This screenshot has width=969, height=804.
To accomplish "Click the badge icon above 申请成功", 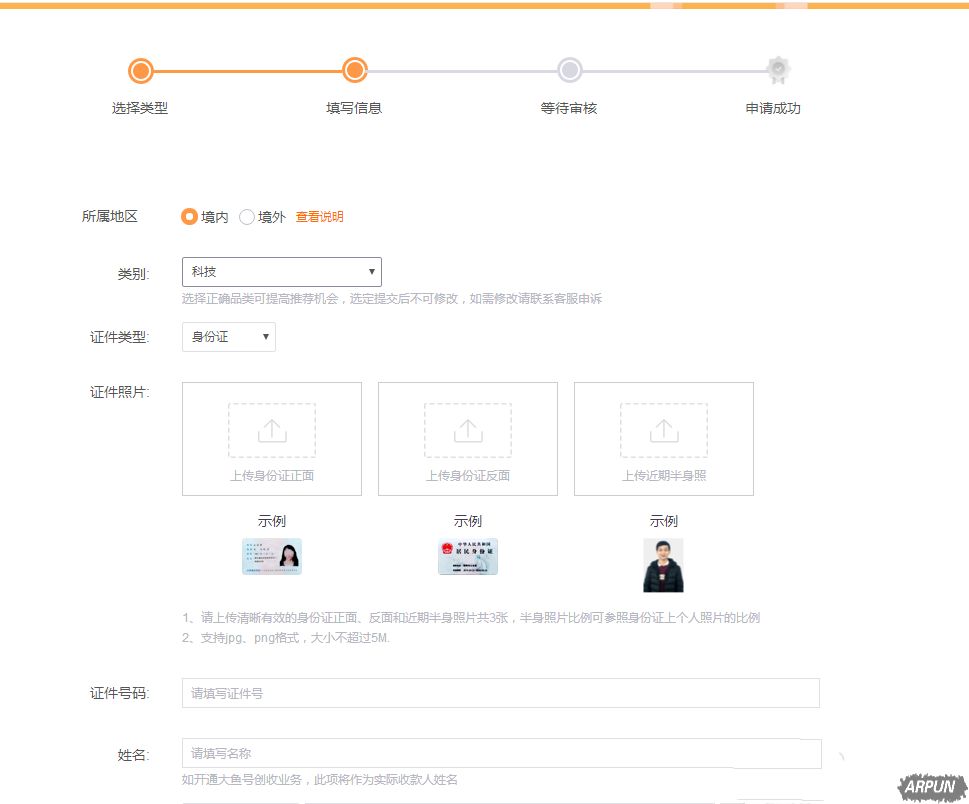I will click(777, 70).
